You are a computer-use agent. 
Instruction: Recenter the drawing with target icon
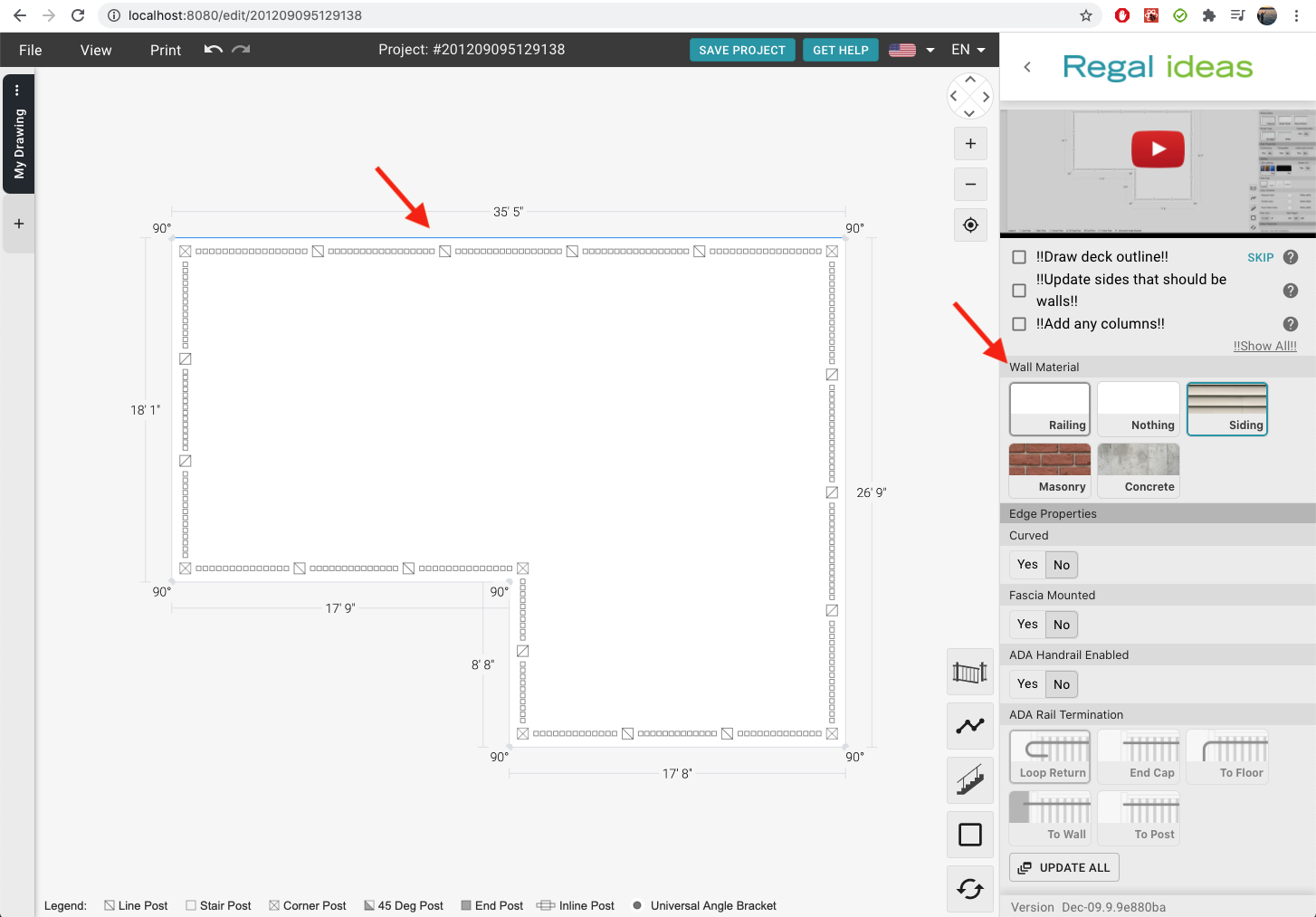(970, 225)
